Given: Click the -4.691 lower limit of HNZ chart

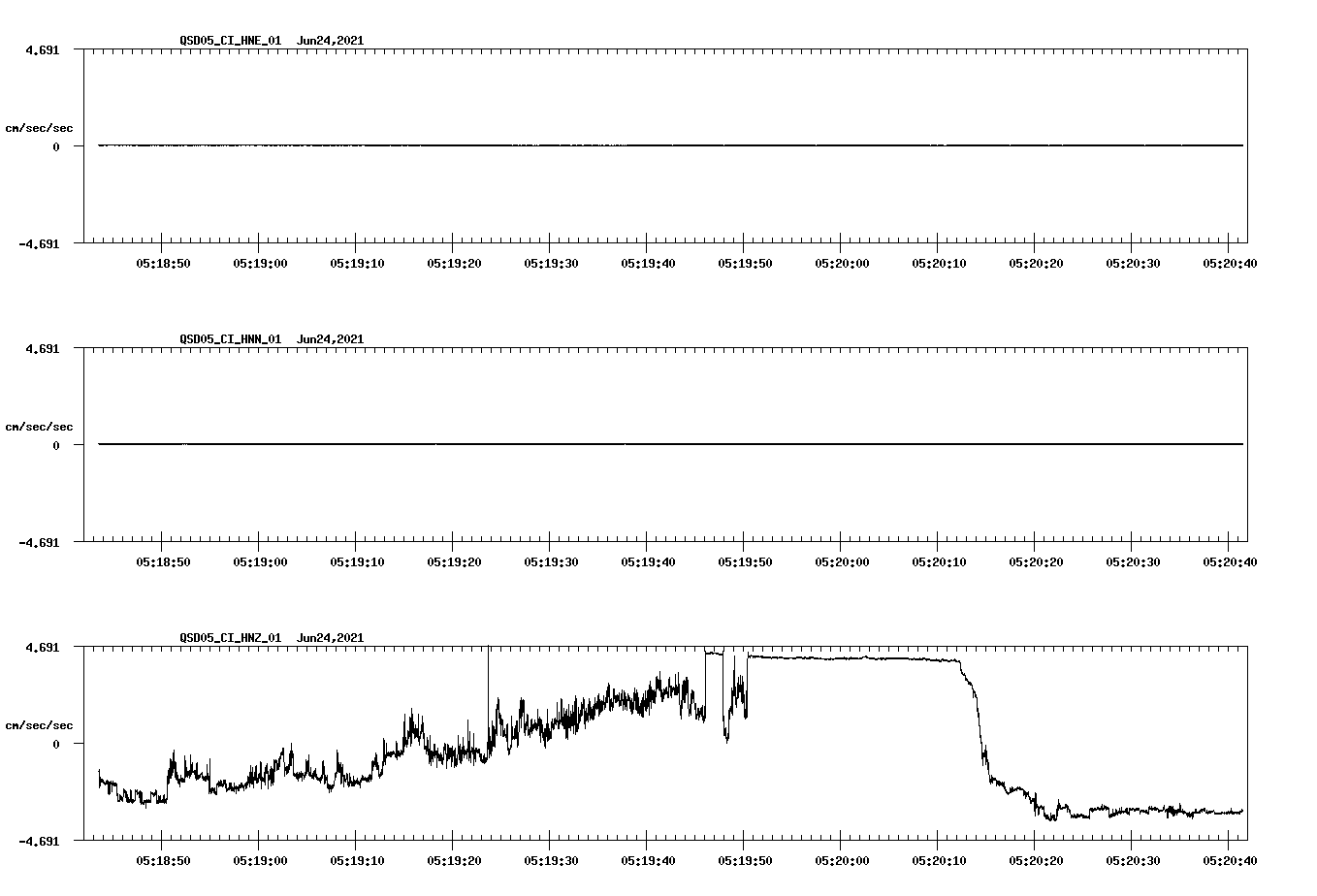Looking at the screenshot, I should tap(39, 841).
